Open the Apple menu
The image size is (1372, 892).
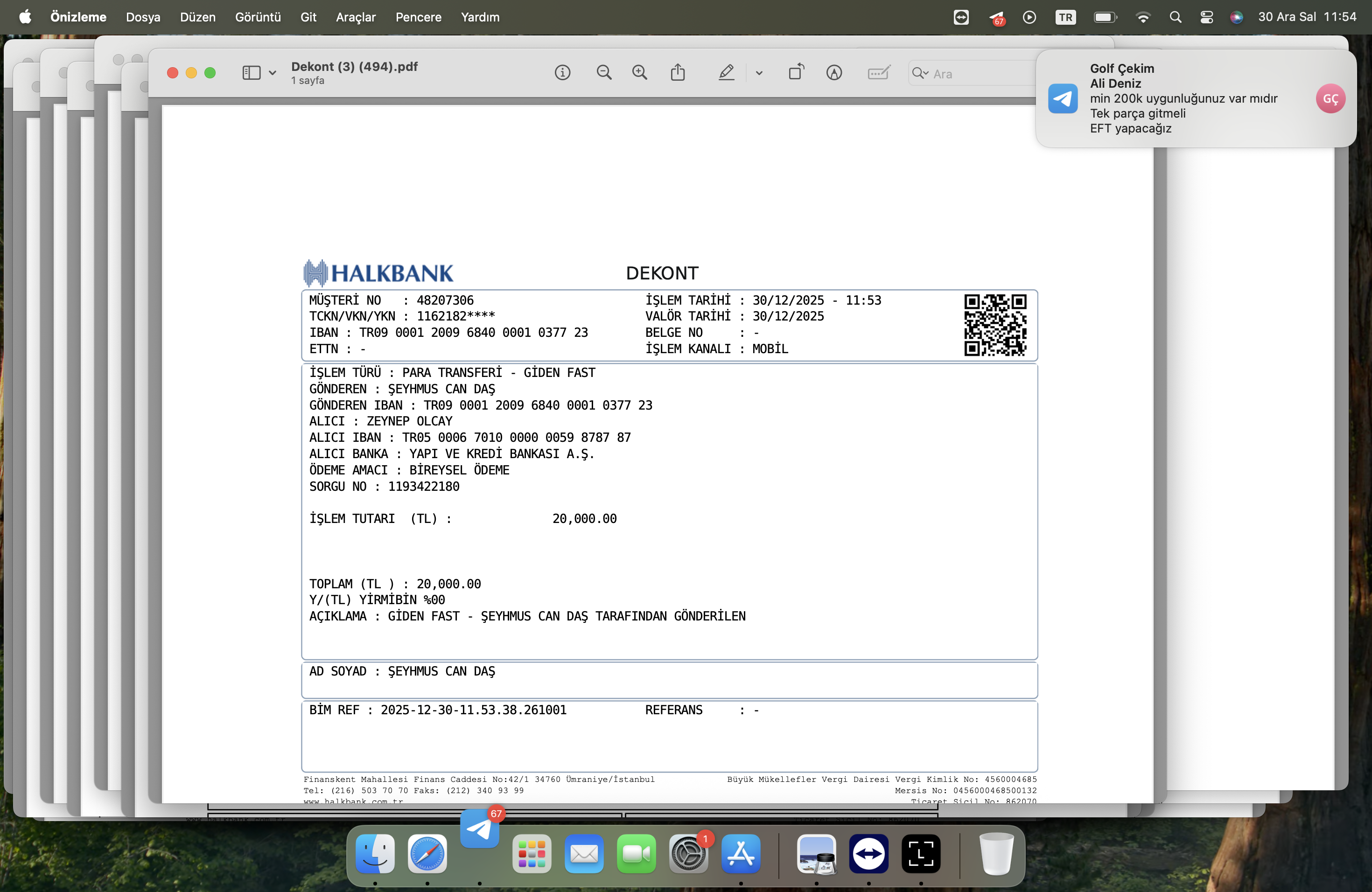(x=25, y=17)
